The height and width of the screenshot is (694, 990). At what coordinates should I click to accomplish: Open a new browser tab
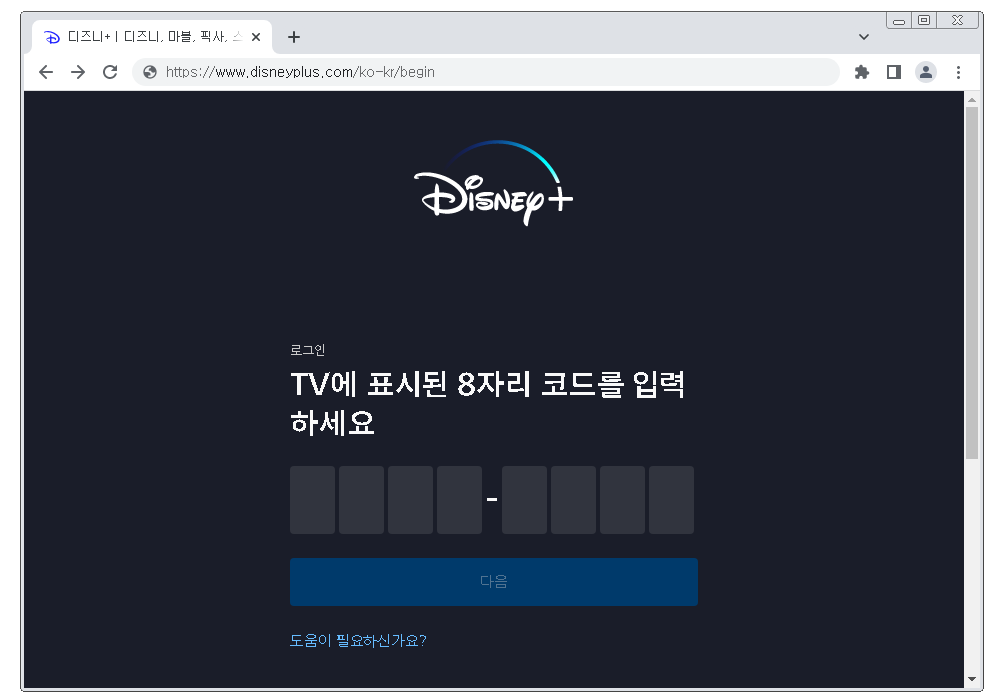click(294, 37)
